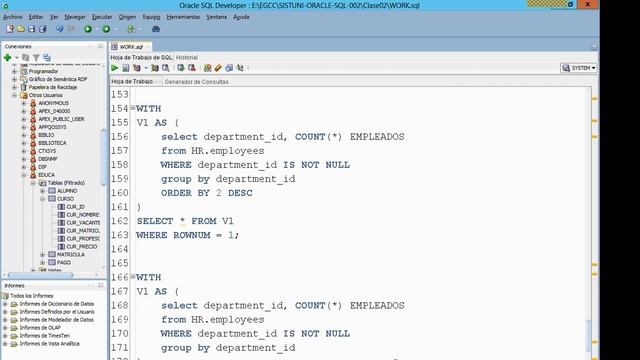This screenshot has width=640, height=360.
Task: Expand the BIBLIOTECA user node
Action: tap(24, 143)
